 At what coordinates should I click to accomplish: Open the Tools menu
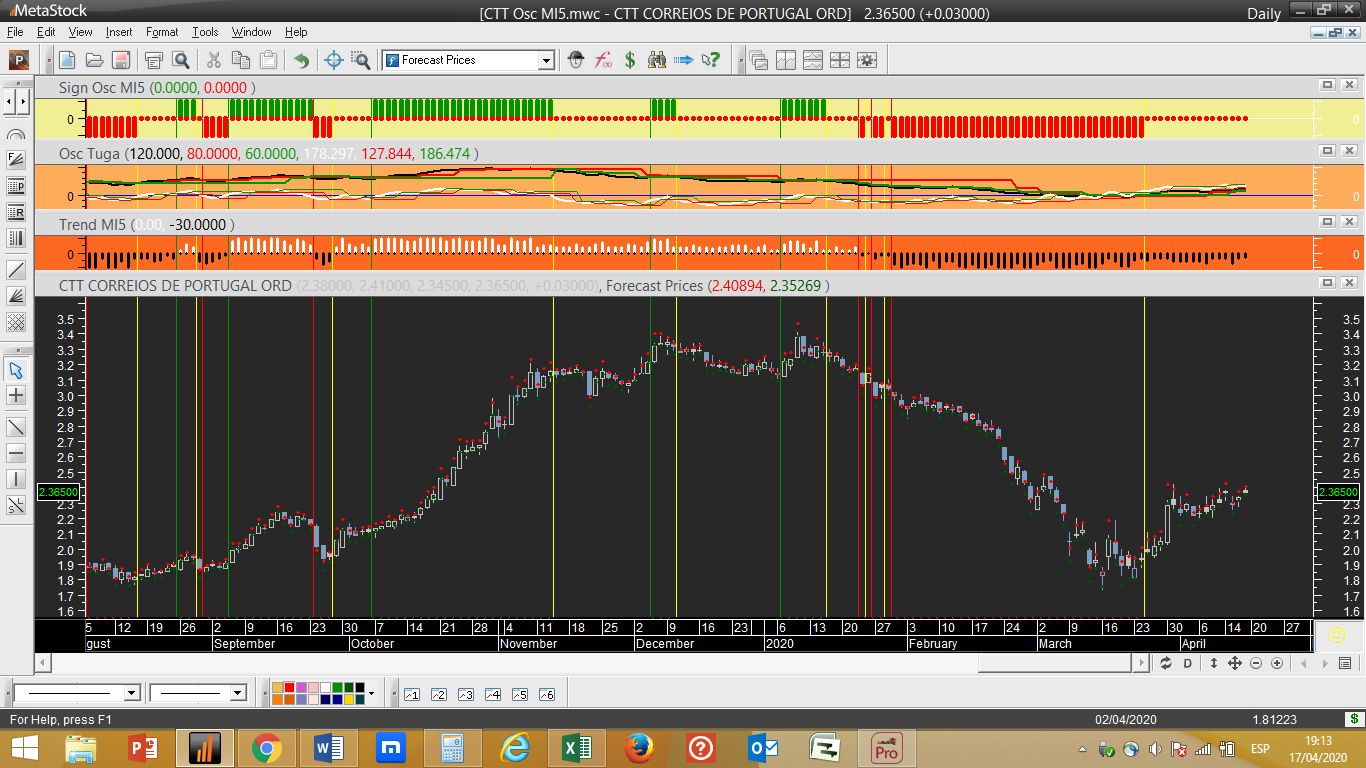pos(205,32)
